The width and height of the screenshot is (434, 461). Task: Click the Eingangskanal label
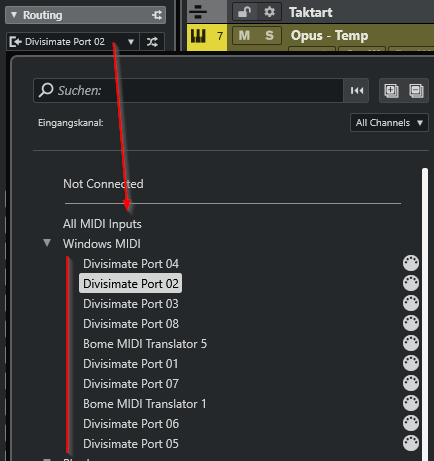(x=71, y=123)
